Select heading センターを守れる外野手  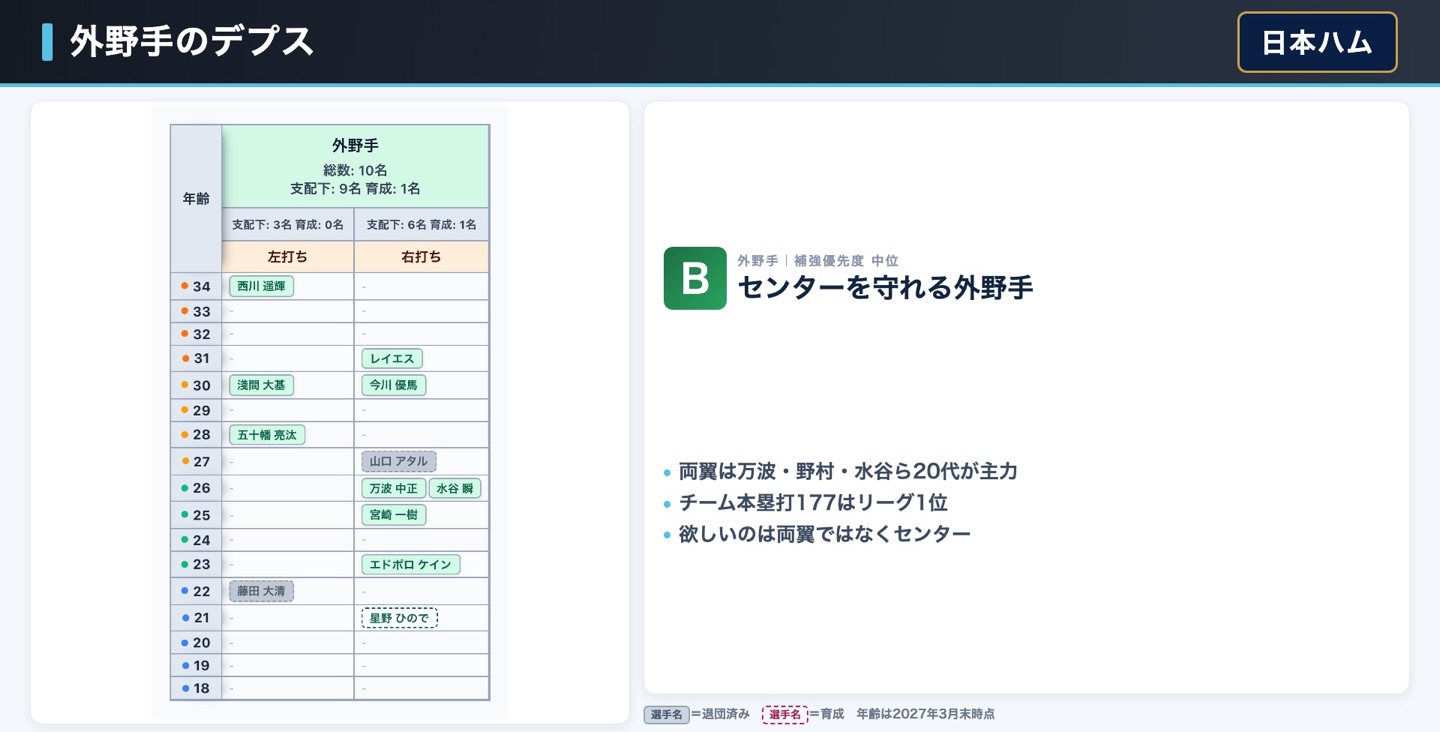coord(885,288)
